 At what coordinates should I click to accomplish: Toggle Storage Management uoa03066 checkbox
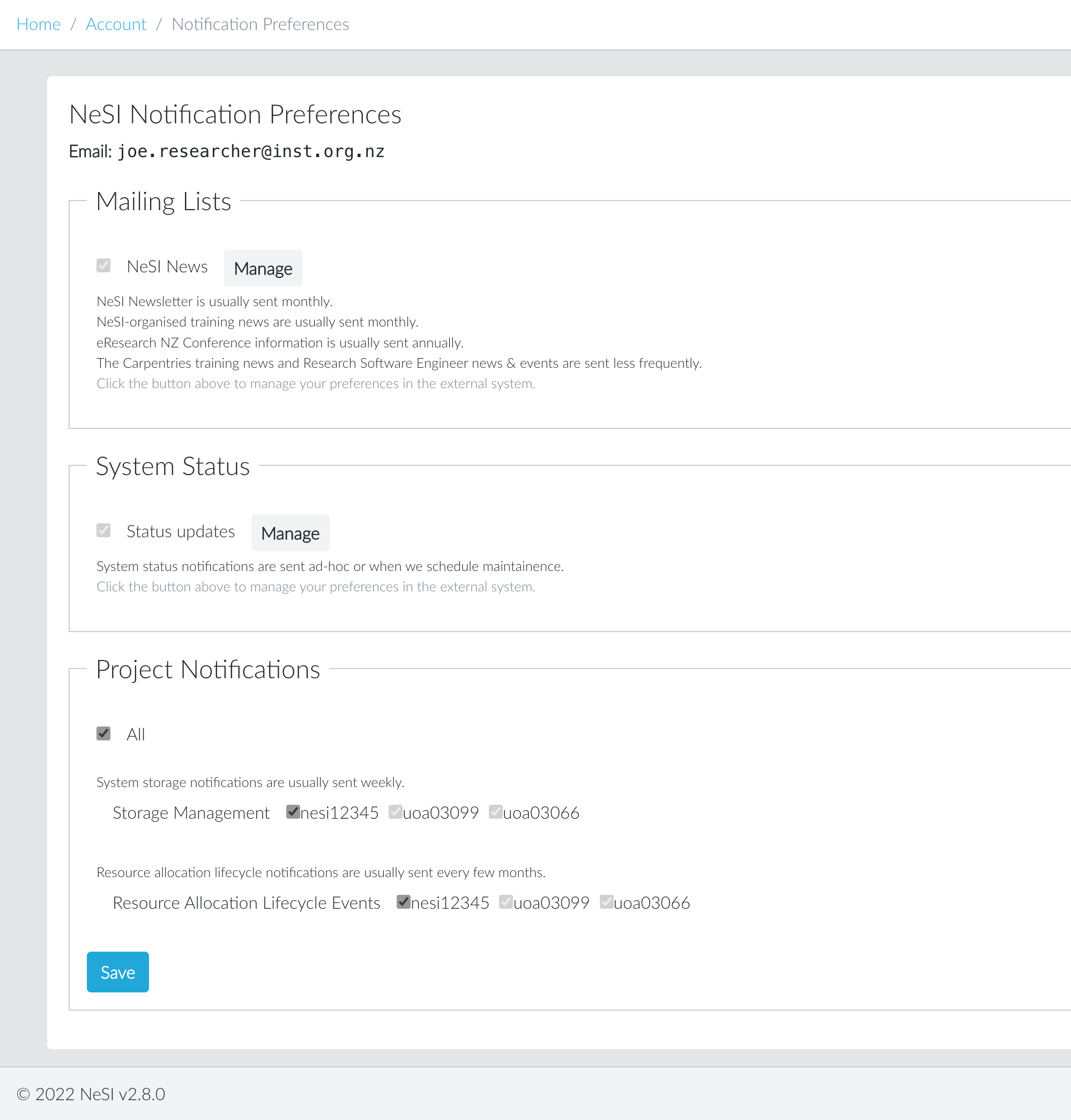(495, 812)
